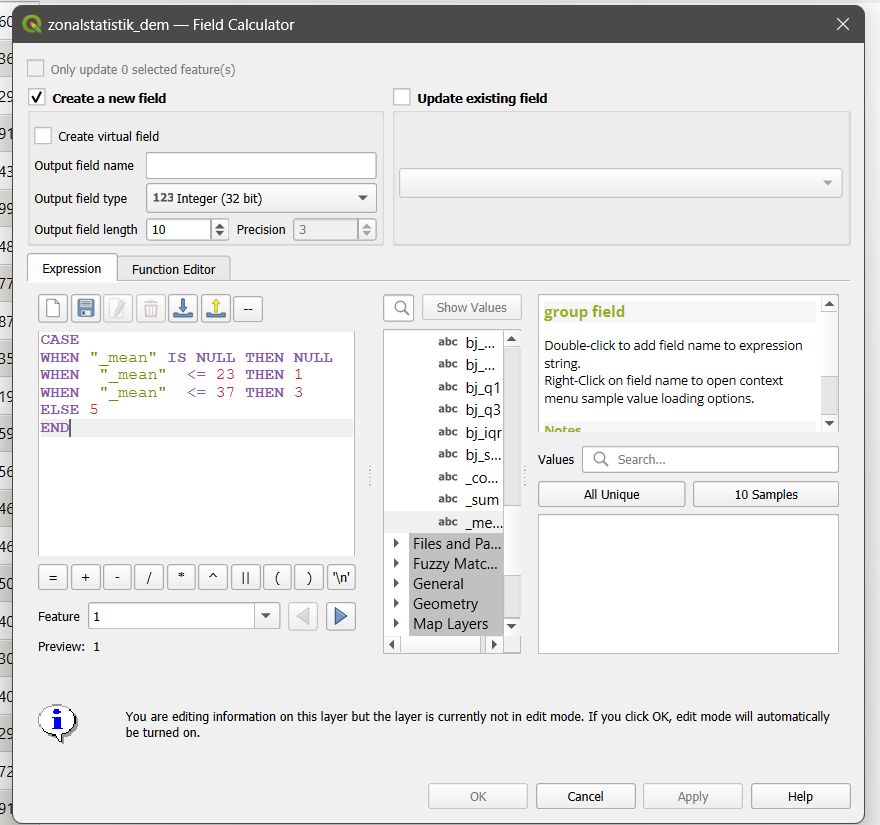880x825 pixels.
Task: Go to the next feature with the arrow button
Action: click(341, 616)
